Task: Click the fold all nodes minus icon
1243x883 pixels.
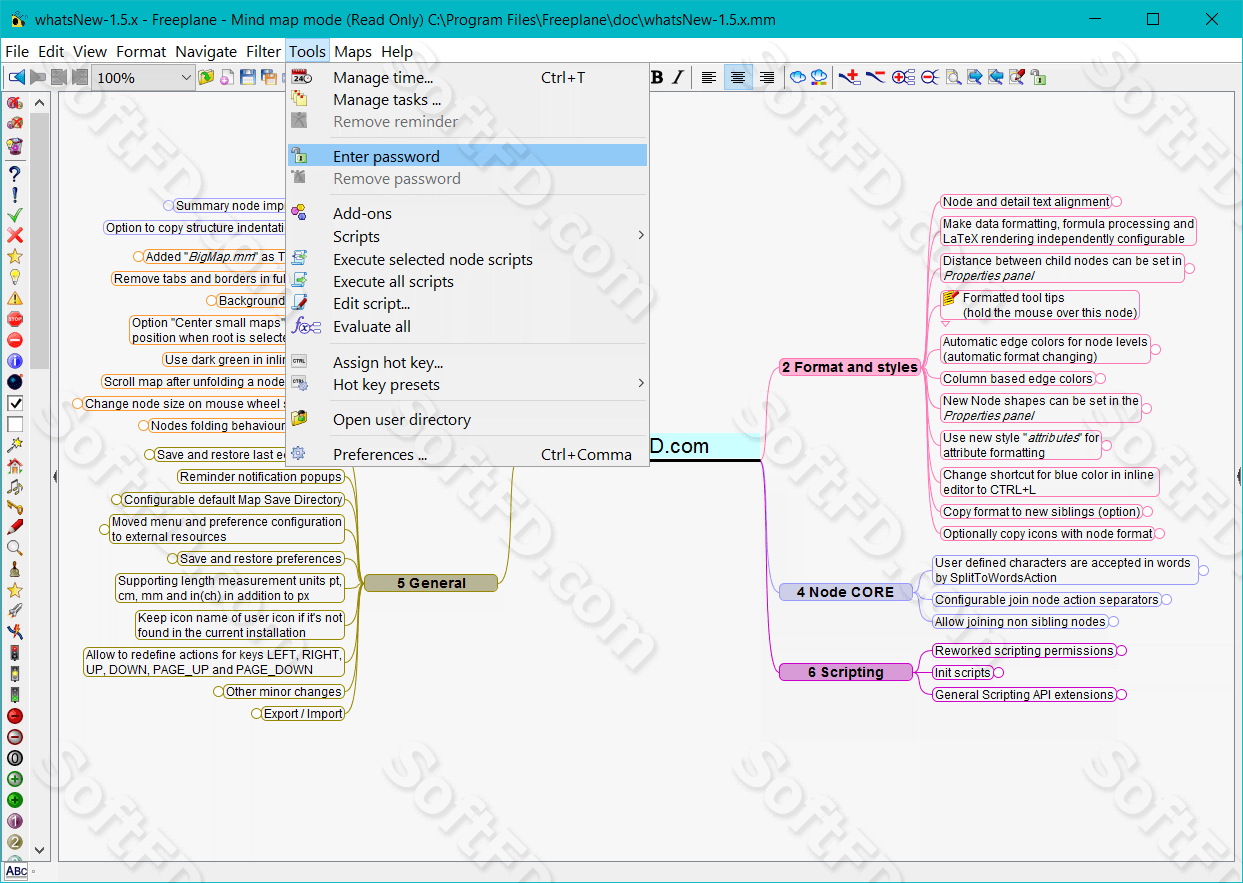Action: click(x=929, y=77)
